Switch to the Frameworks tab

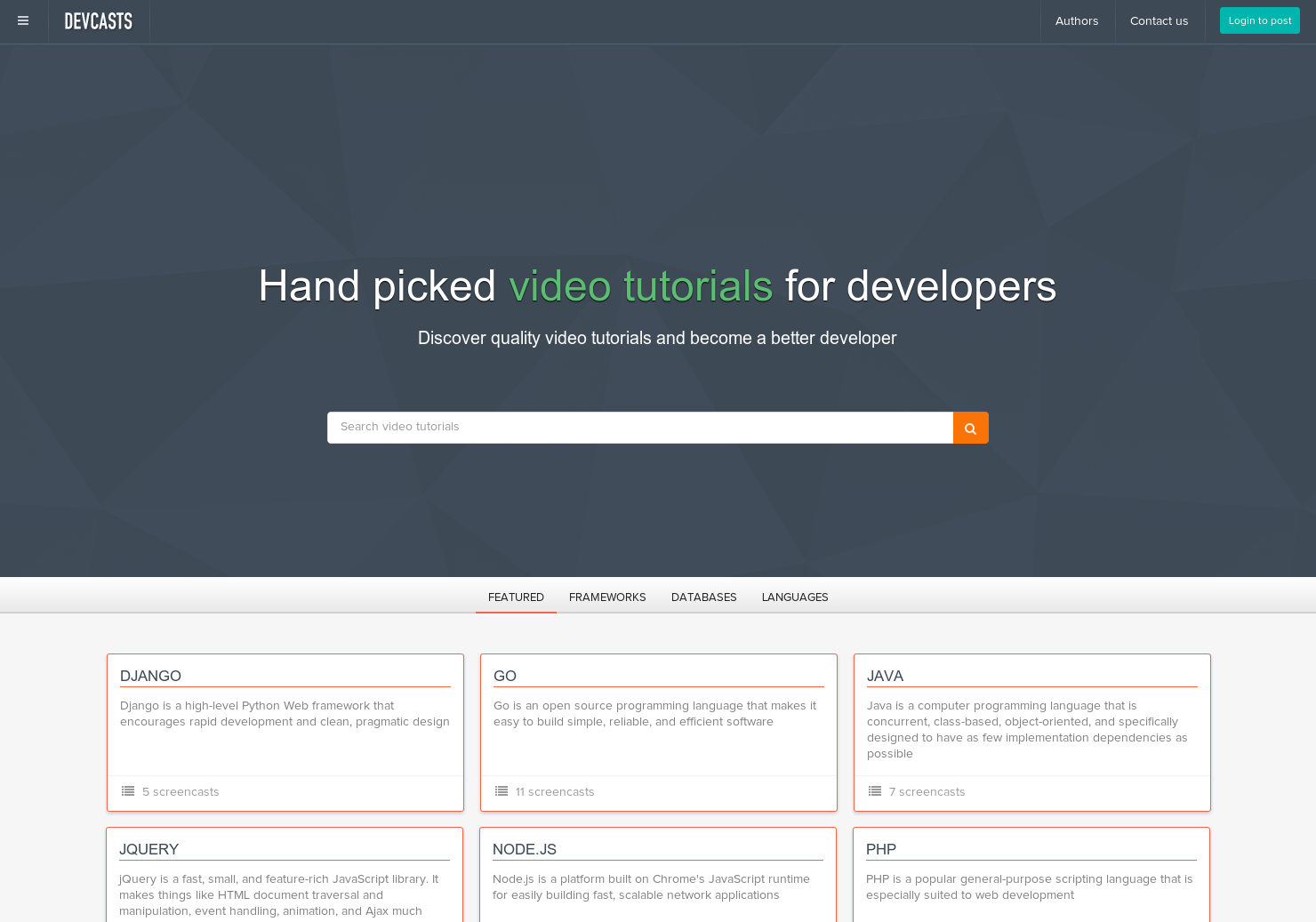(607, 597)
